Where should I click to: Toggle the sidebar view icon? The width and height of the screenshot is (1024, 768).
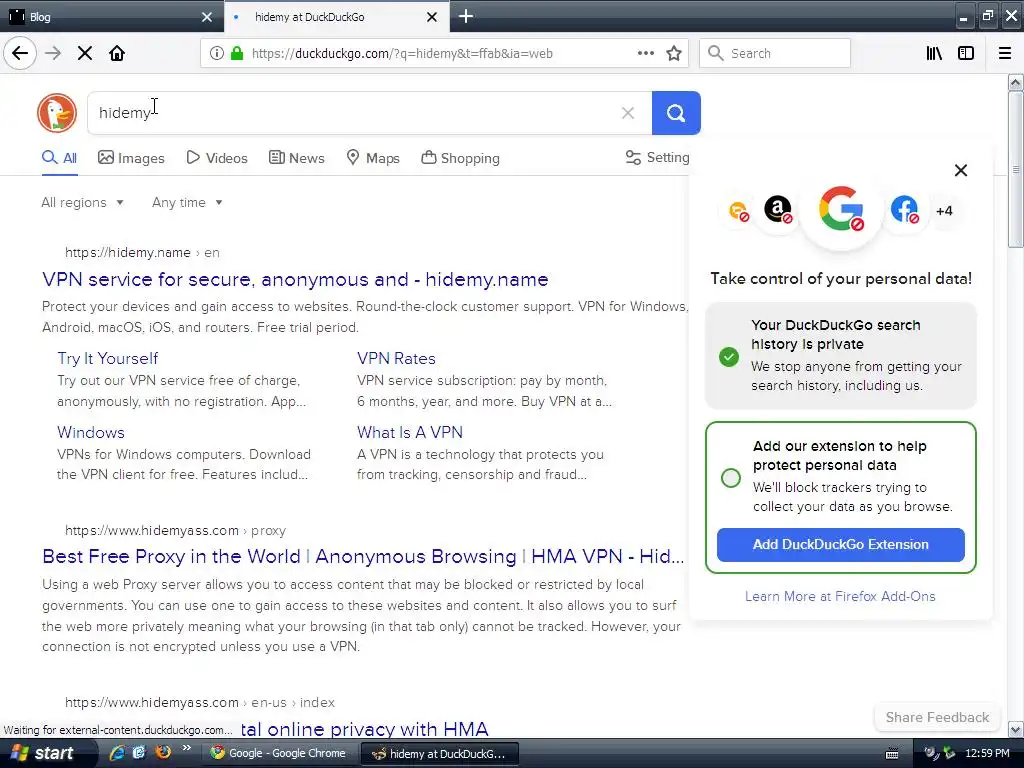point(966,53)
